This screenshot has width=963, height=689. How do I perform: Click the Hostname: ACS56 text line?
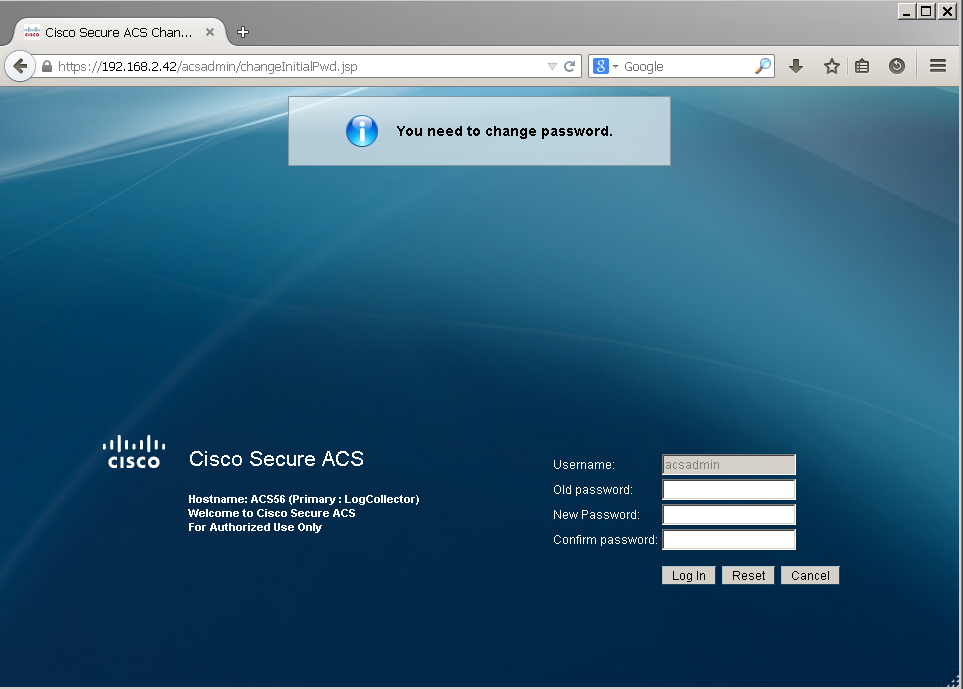[x=303, y=499]
